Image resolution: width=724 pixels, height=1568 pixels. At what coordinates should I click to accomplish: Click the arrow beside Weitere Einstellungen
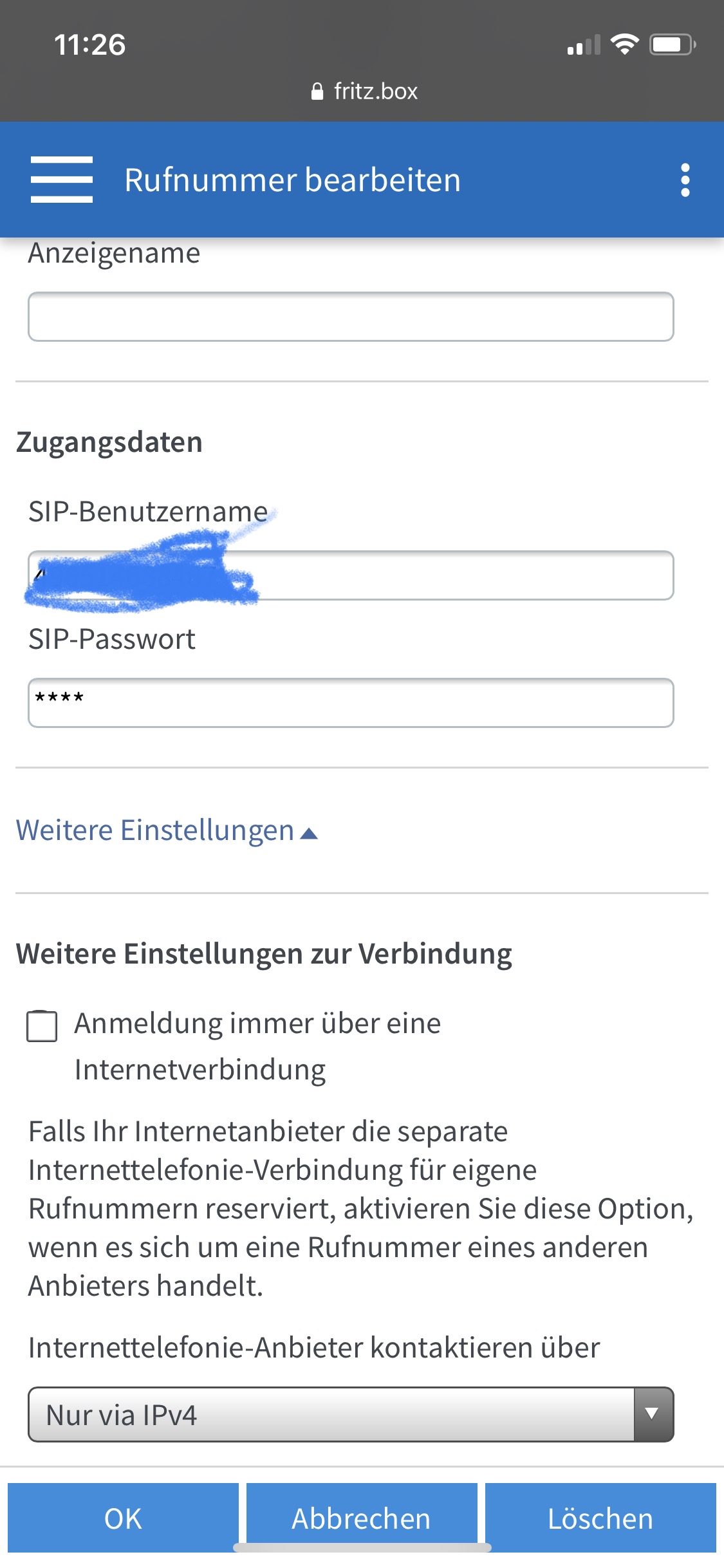[x=310, y=834]
